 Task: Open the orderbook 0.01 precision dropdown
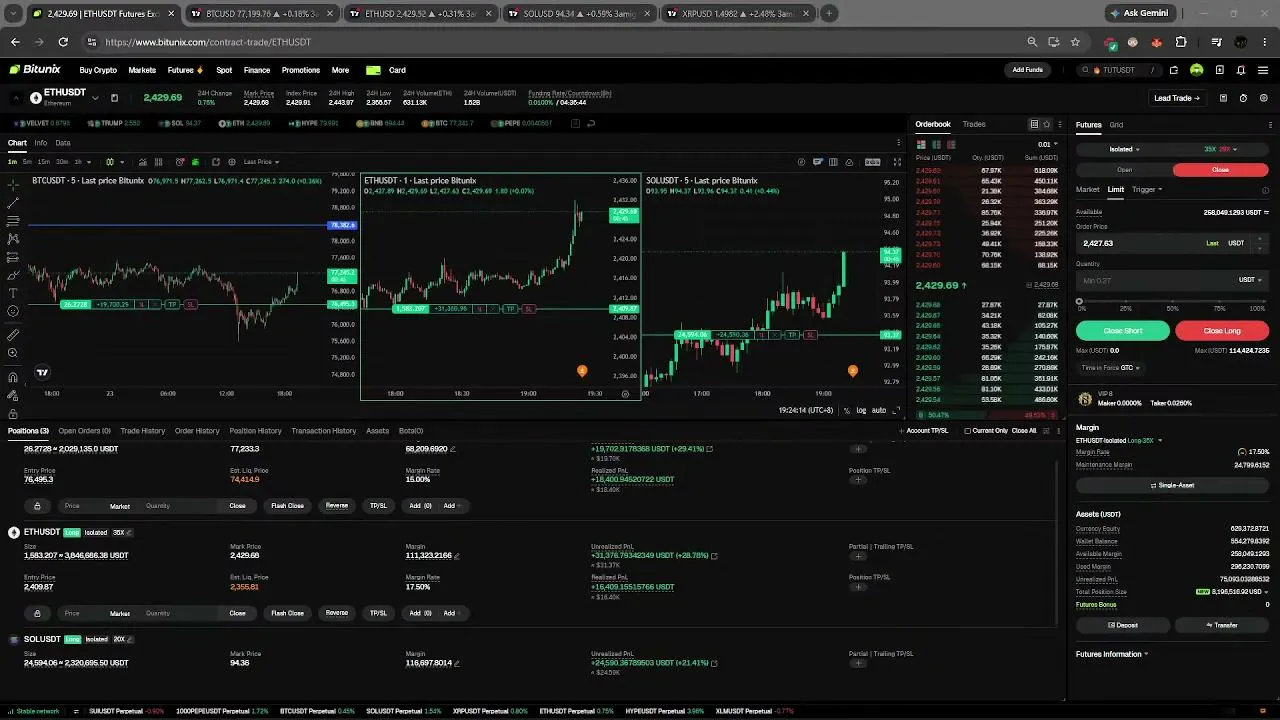tap(1047, 144)
